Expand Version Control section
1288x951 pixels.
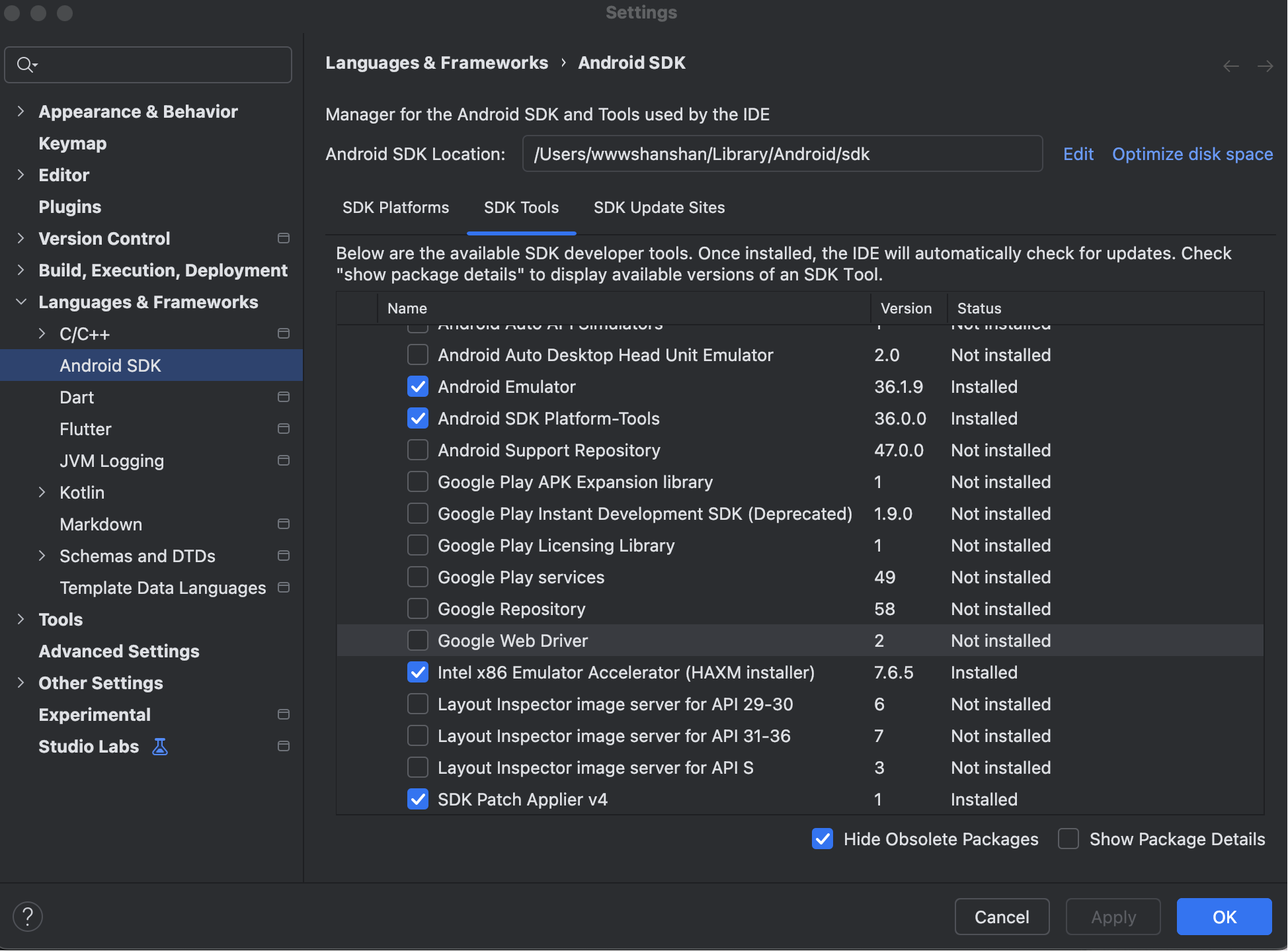[20, 238]
